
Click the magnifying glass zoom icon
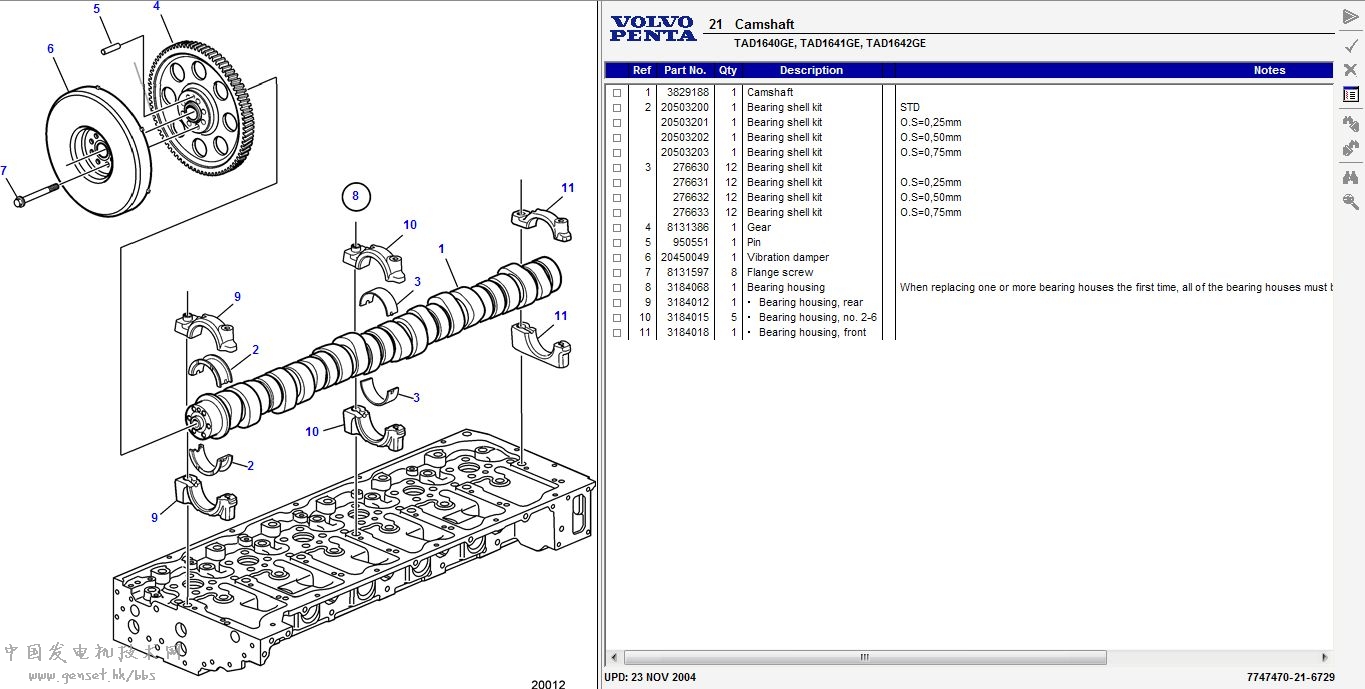[x=1350, y=202]
